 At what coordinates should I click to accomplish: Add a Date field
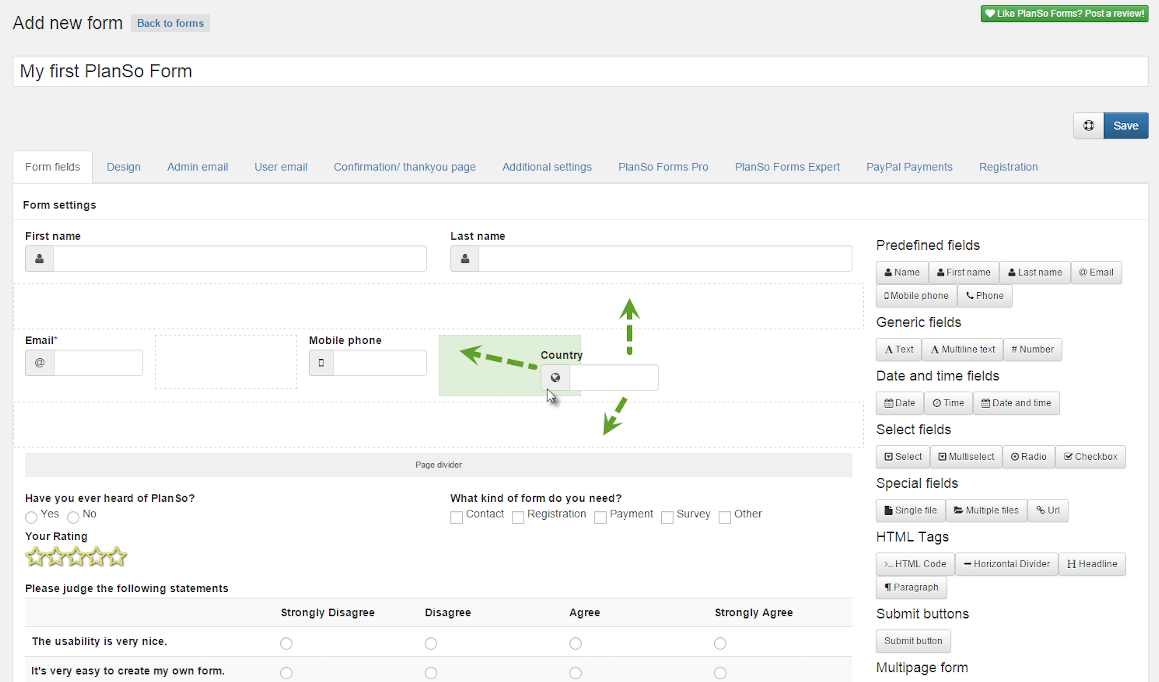pyautogui.click(x=900, y=403)
